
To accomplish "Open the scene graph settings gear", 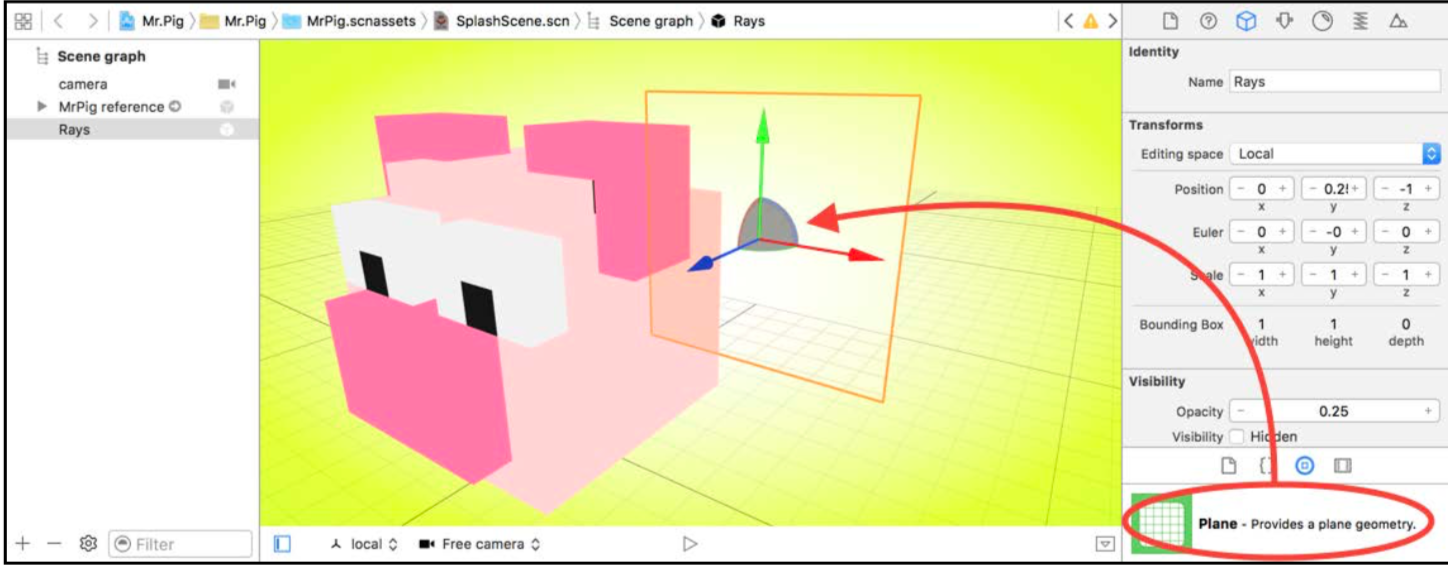I will click(88, 544).
